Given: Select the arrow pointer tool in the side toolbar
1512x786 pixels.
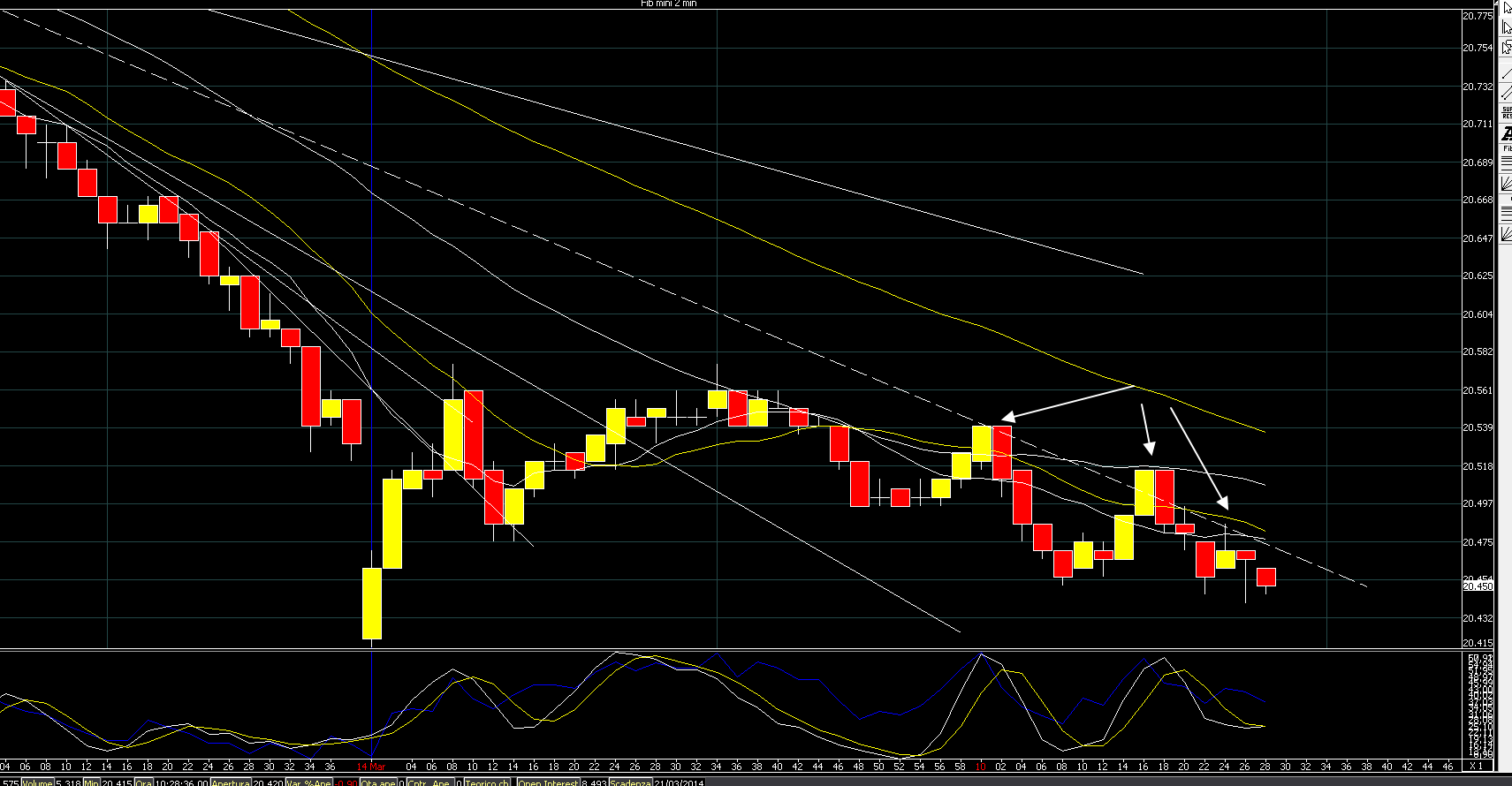Looking at the screenshot, I should pos(1506,8).
